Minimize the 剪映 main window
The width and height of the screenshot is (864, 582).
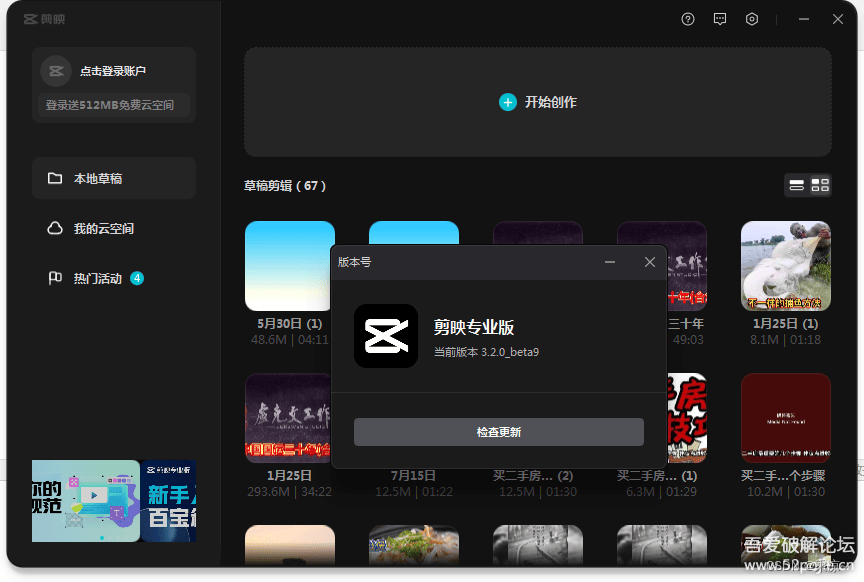[x=804, y=19]
